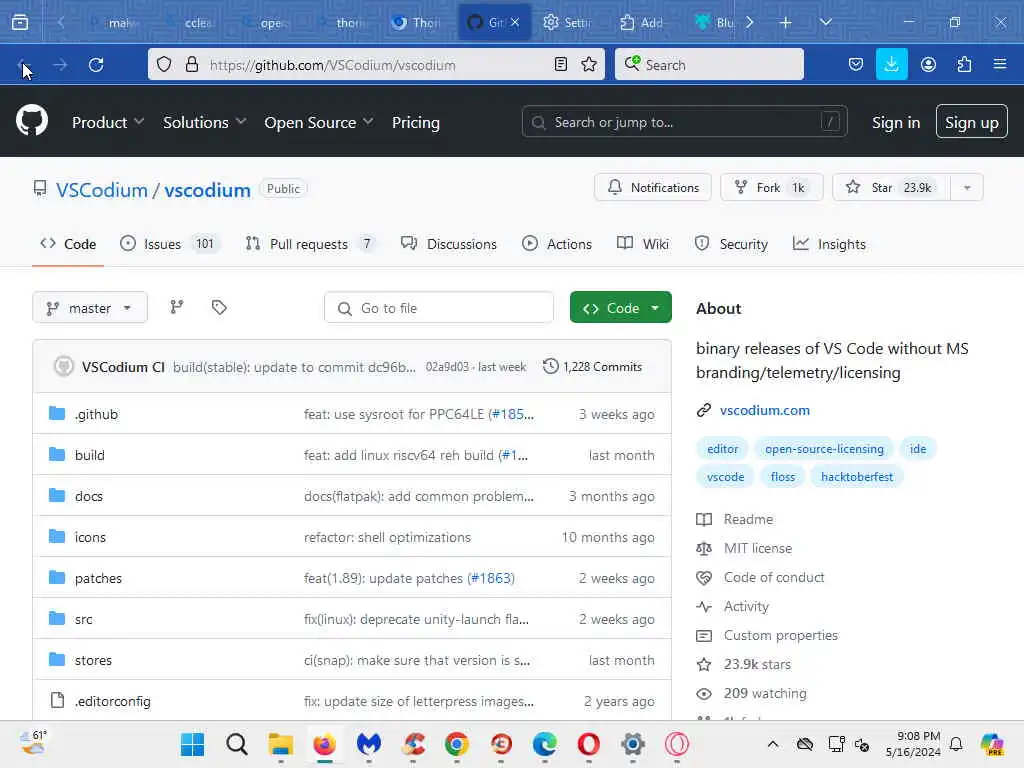
Task: Open taskbar search magnifier
Action: tap(236, 744)
